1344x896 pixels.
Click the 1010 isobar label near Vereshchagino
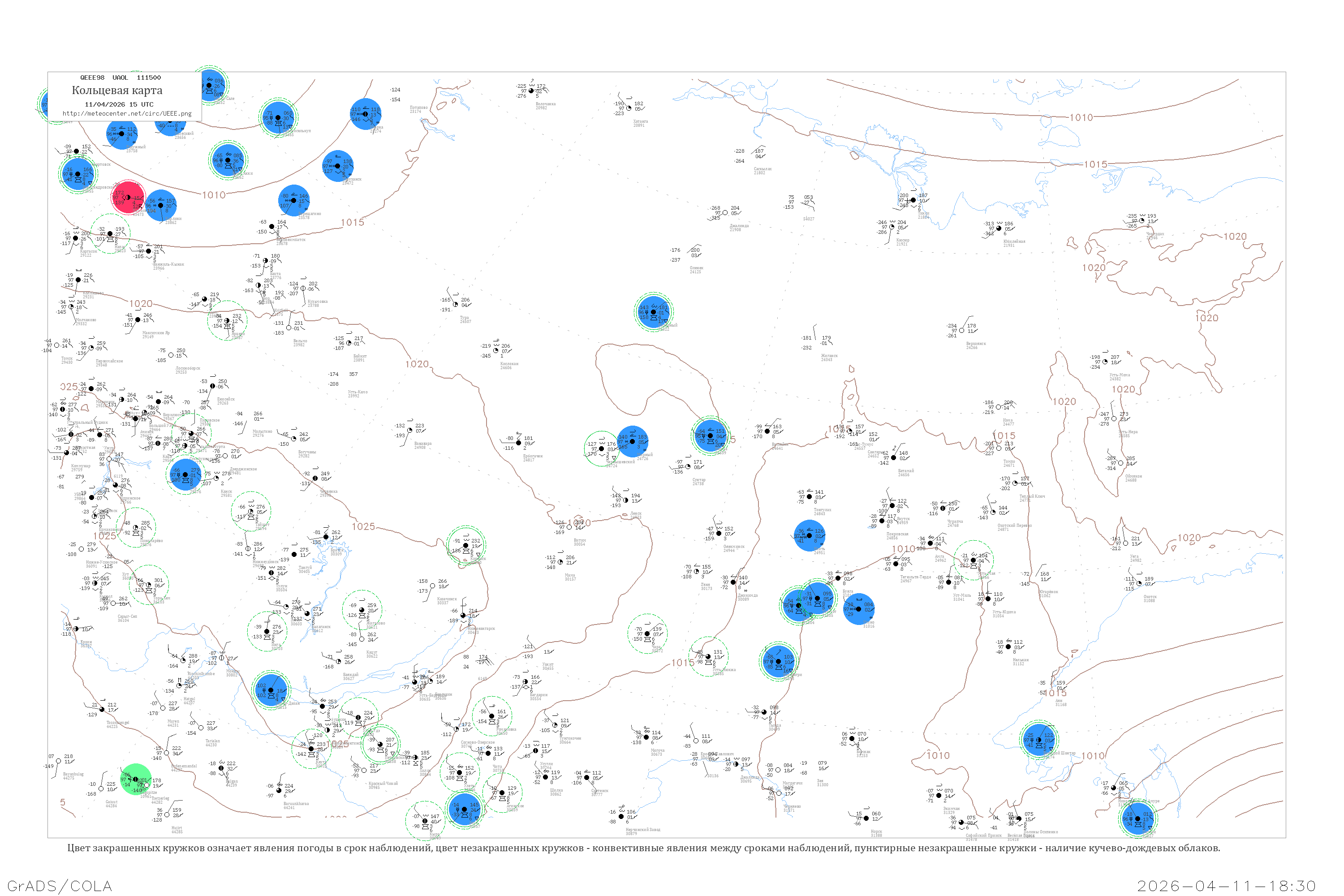214,195
